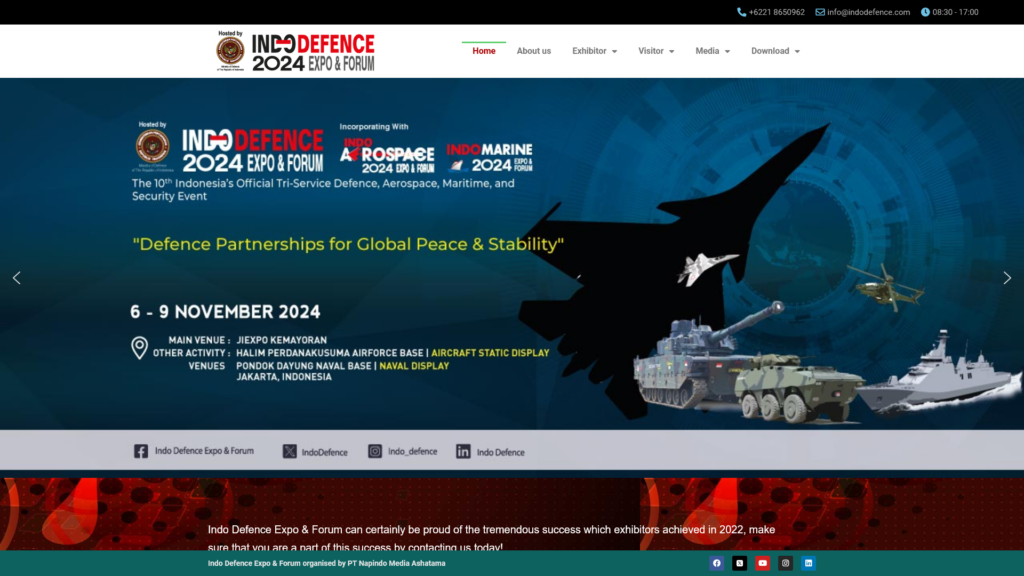Screen dimensions: 1024x576
Task: Click the envelope email icon
Action: [x=820, y=12]
